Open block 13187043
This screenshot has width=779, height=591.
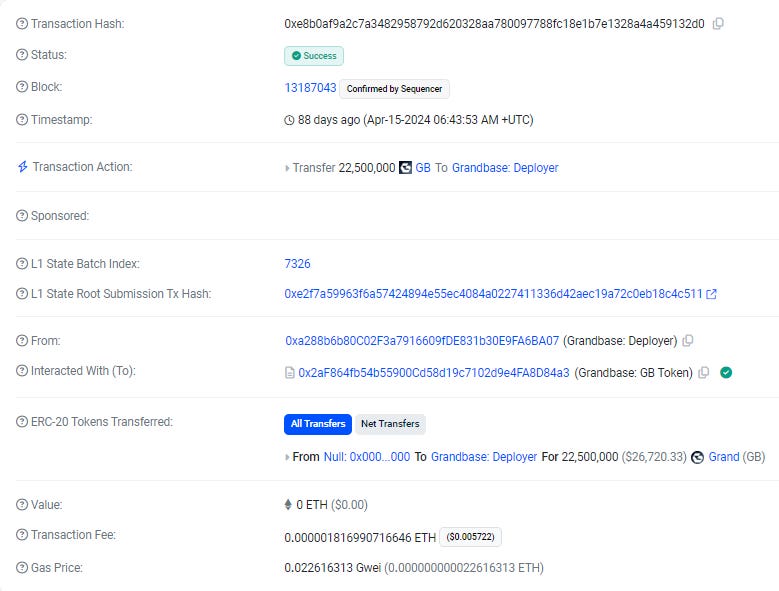click(311, 88)
